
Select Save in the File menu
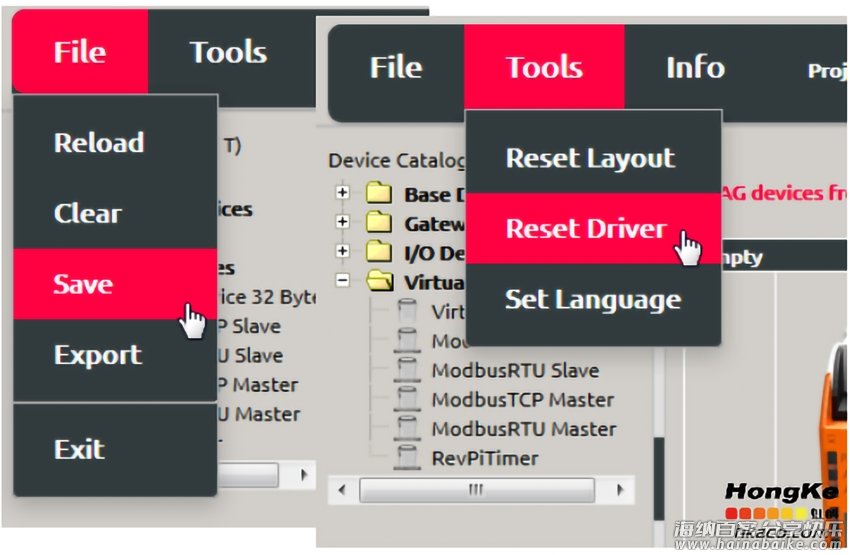(115, 284)
